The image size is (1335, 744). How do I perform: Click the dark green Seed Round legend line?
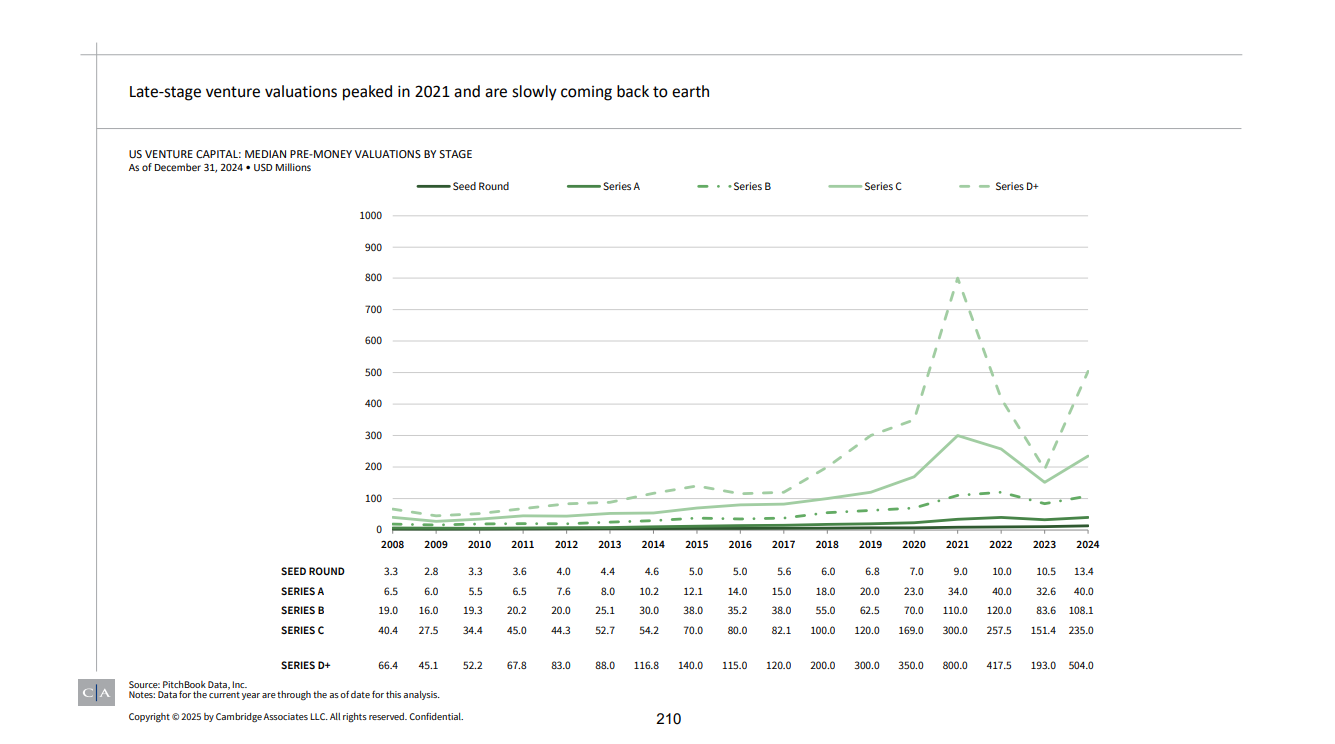click(433, 187)
